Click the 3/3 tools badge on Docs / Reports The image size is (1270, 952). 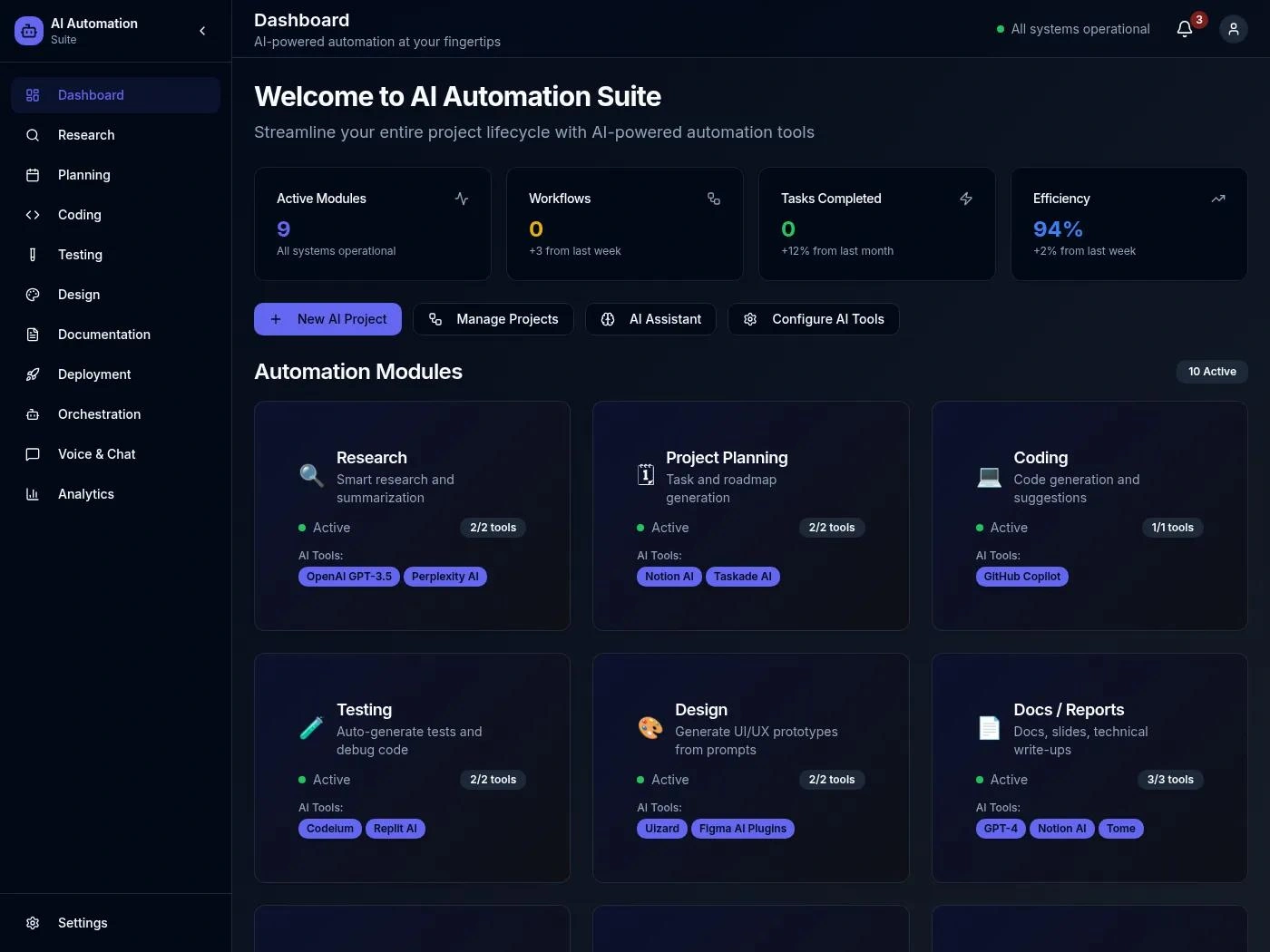click(x=1170, y=780)
